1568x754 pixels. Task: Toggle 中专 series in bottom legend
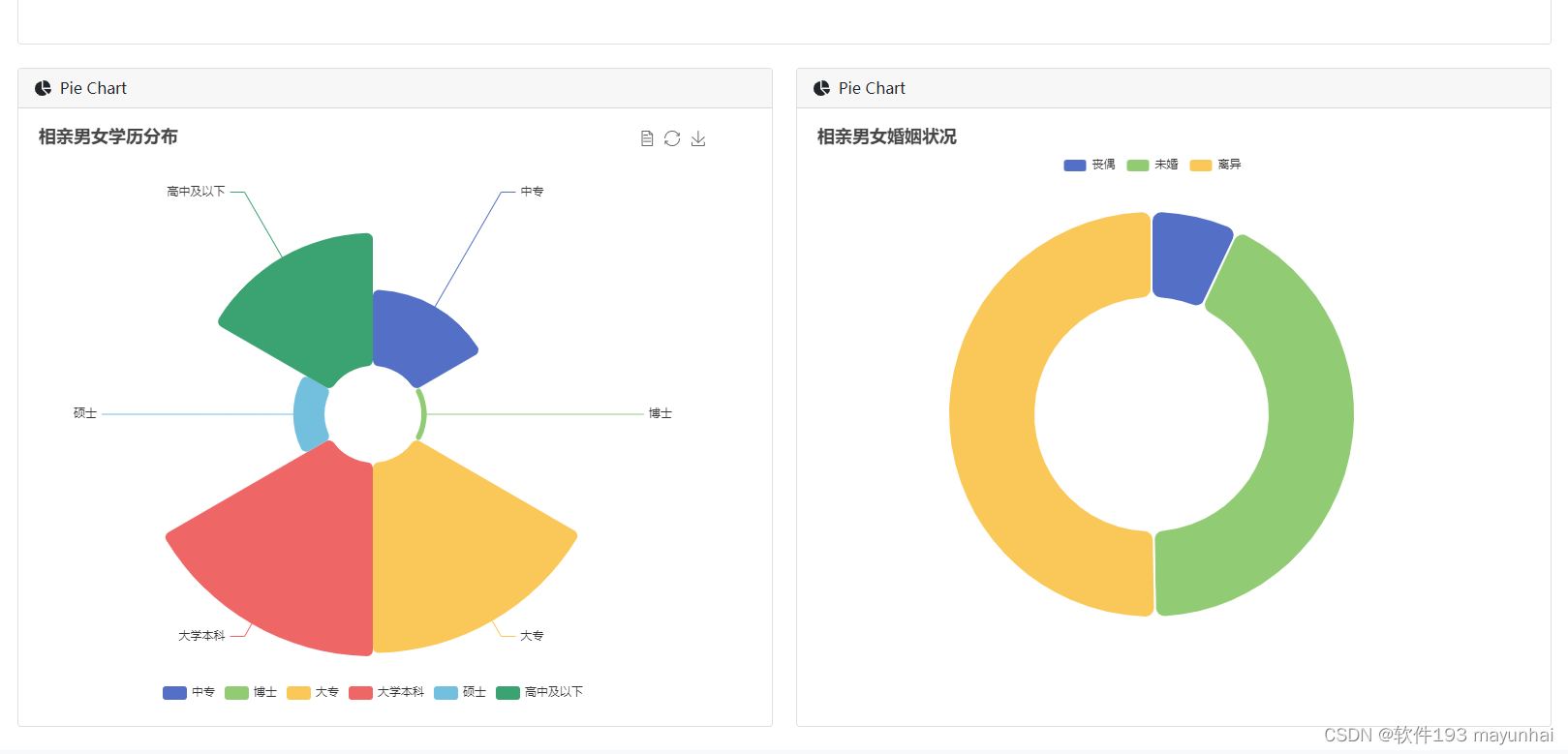[x=189, y=692]
